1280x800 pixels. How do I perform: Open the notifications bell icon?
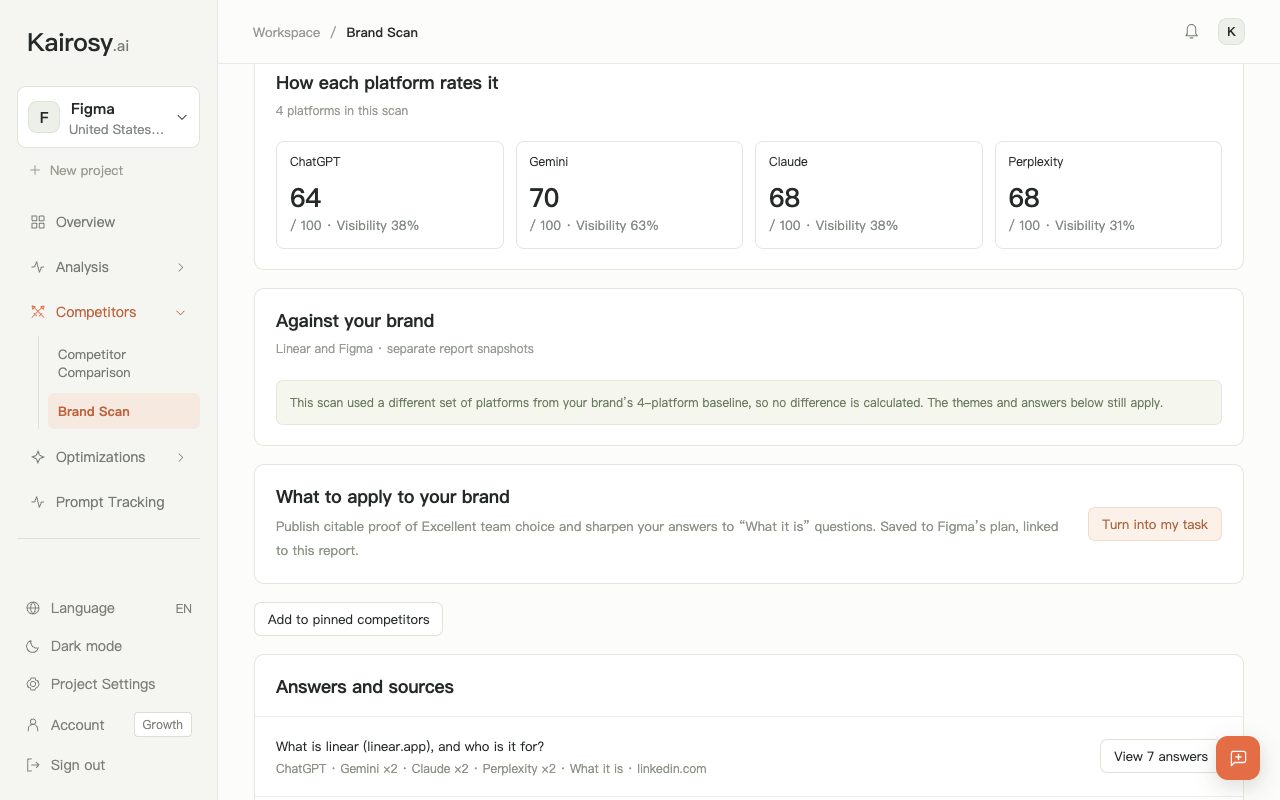1191,32
